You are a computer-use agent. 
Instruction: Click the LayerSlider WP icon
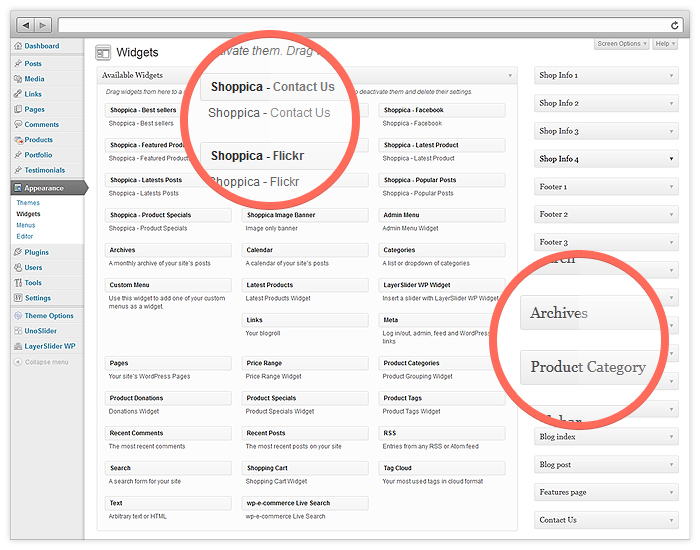coord(18,346)
